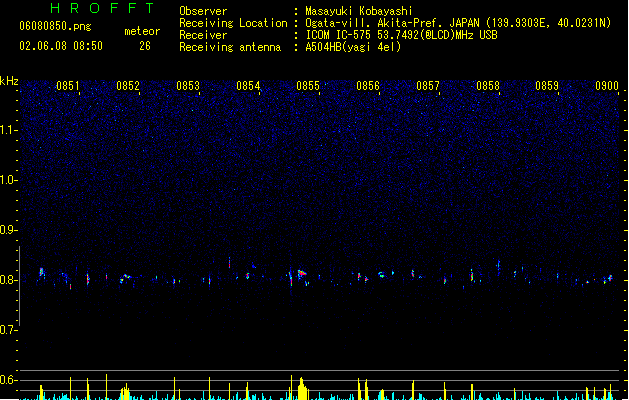Click the HROFFT title text
The height and width of the screenshot is (400, 629).
[102, 8]
